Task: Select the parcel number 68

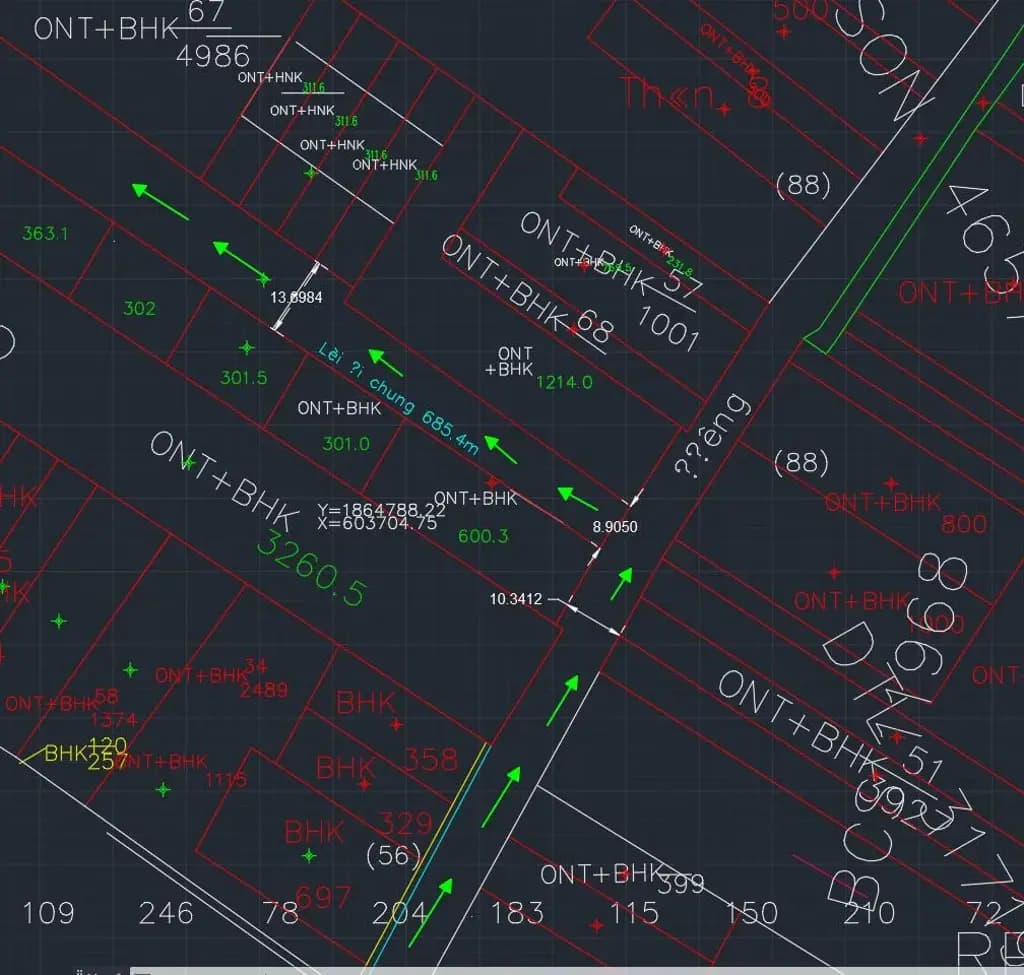Action: [593, 325]
